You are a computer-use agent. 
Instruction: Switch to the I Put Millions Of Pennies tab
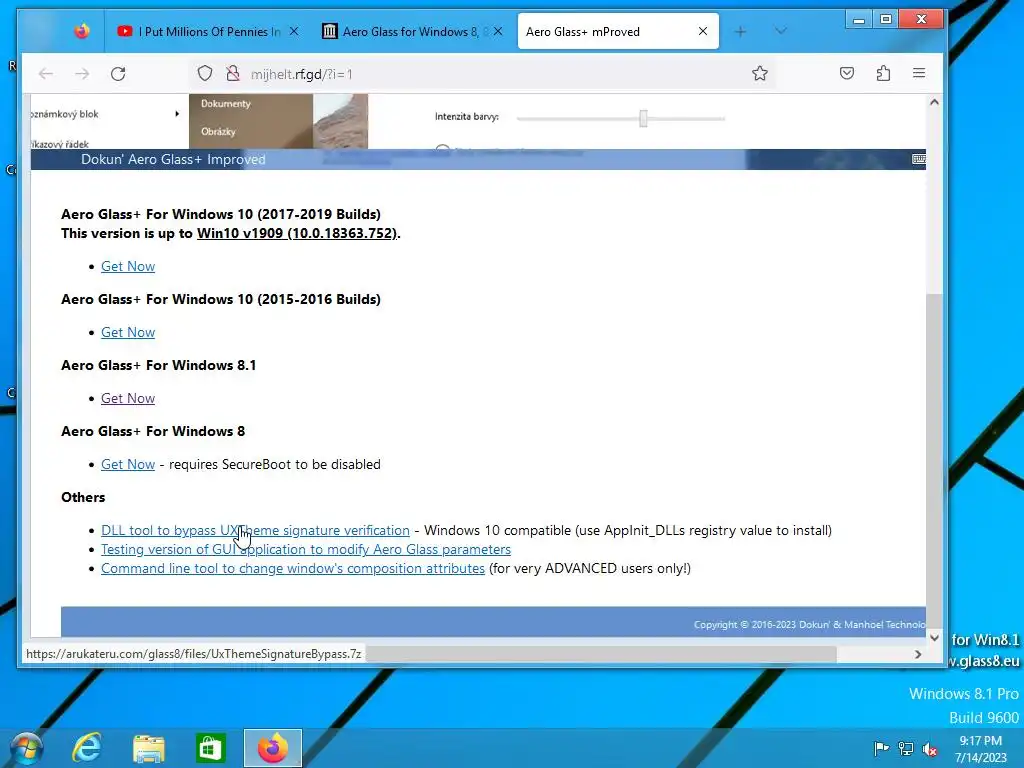tap(206, 31)
